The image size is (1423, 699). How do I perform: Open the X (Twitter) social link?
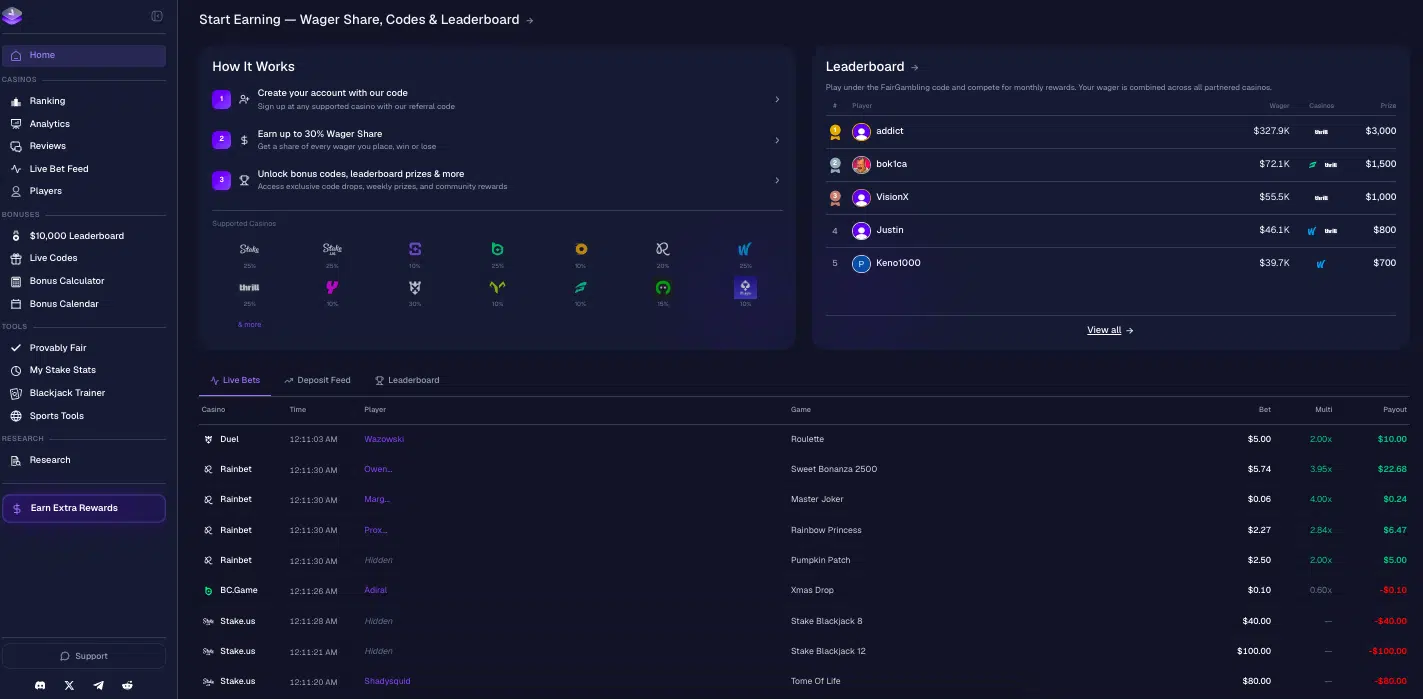tap(69, 685)
